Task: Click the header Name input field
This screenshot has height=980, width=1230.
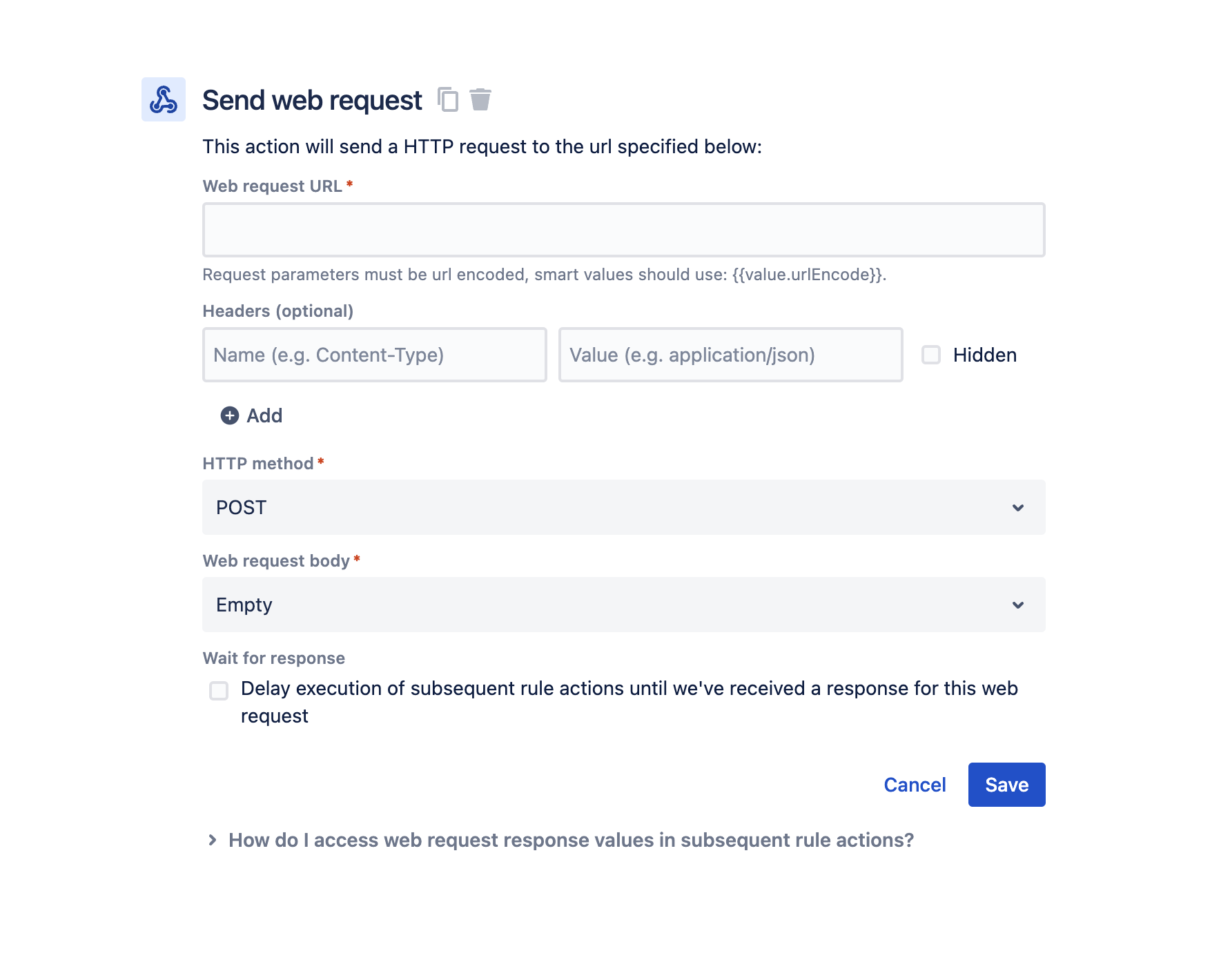Action: tap(374, 355)
